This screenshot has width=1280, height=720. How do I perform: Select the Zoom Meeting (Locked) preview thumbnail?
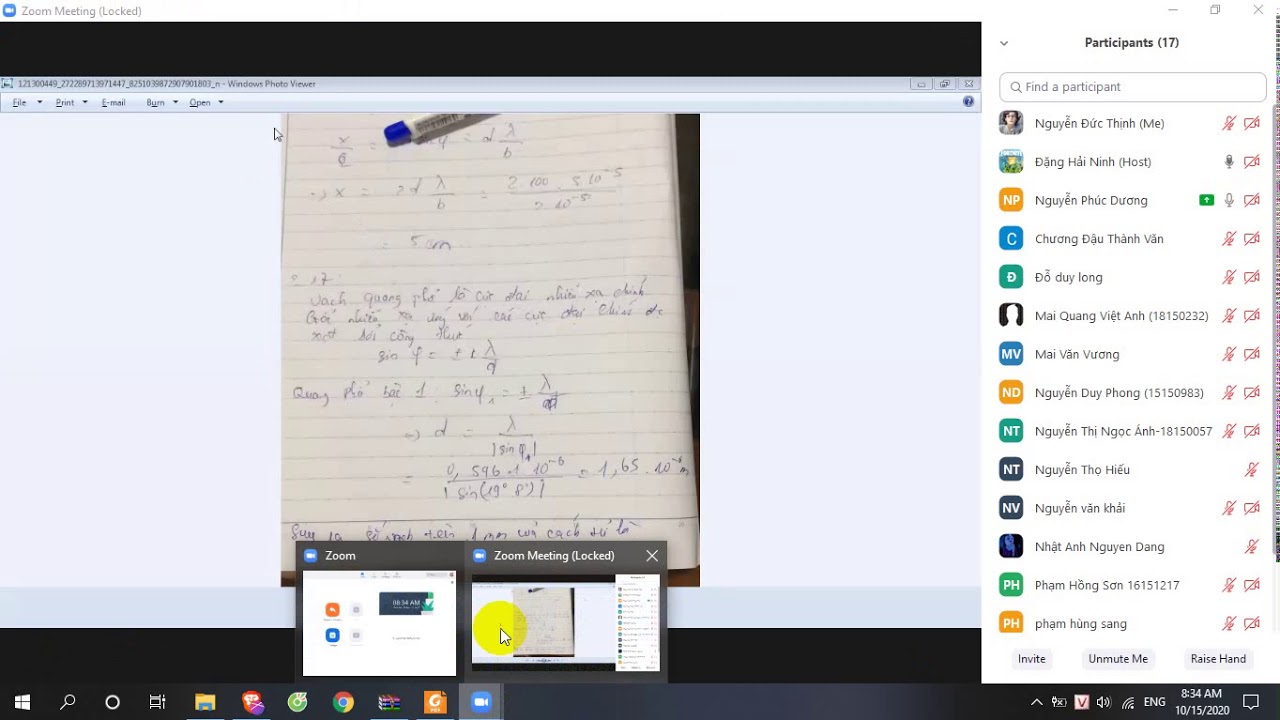click(565, 623)
